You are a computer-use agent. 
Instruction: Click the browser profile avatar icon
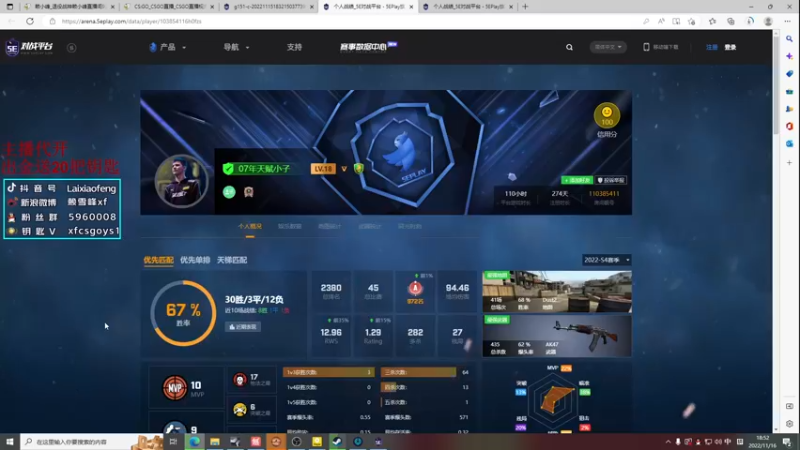click(x=768, y=21)
